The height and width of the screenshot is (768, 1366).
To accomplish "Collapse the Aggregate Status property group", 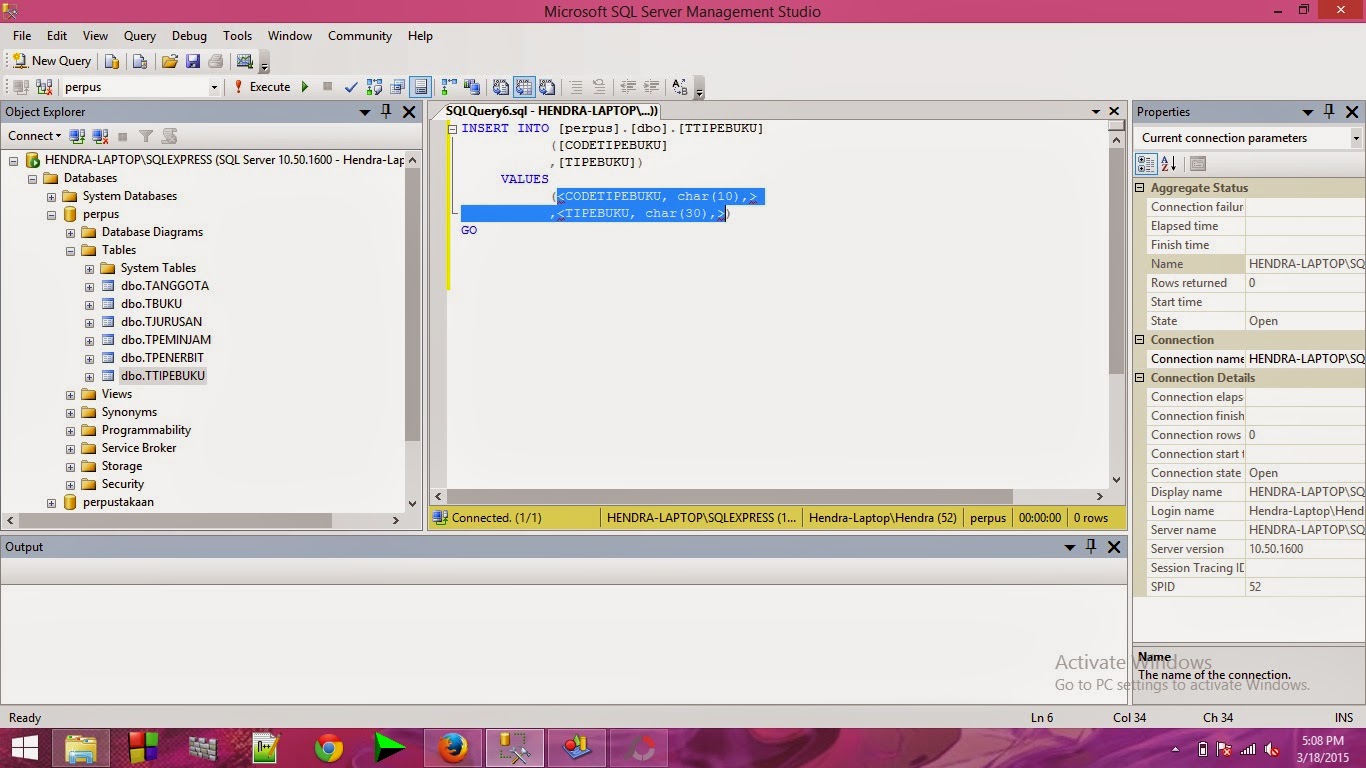I will (1140, 188).
